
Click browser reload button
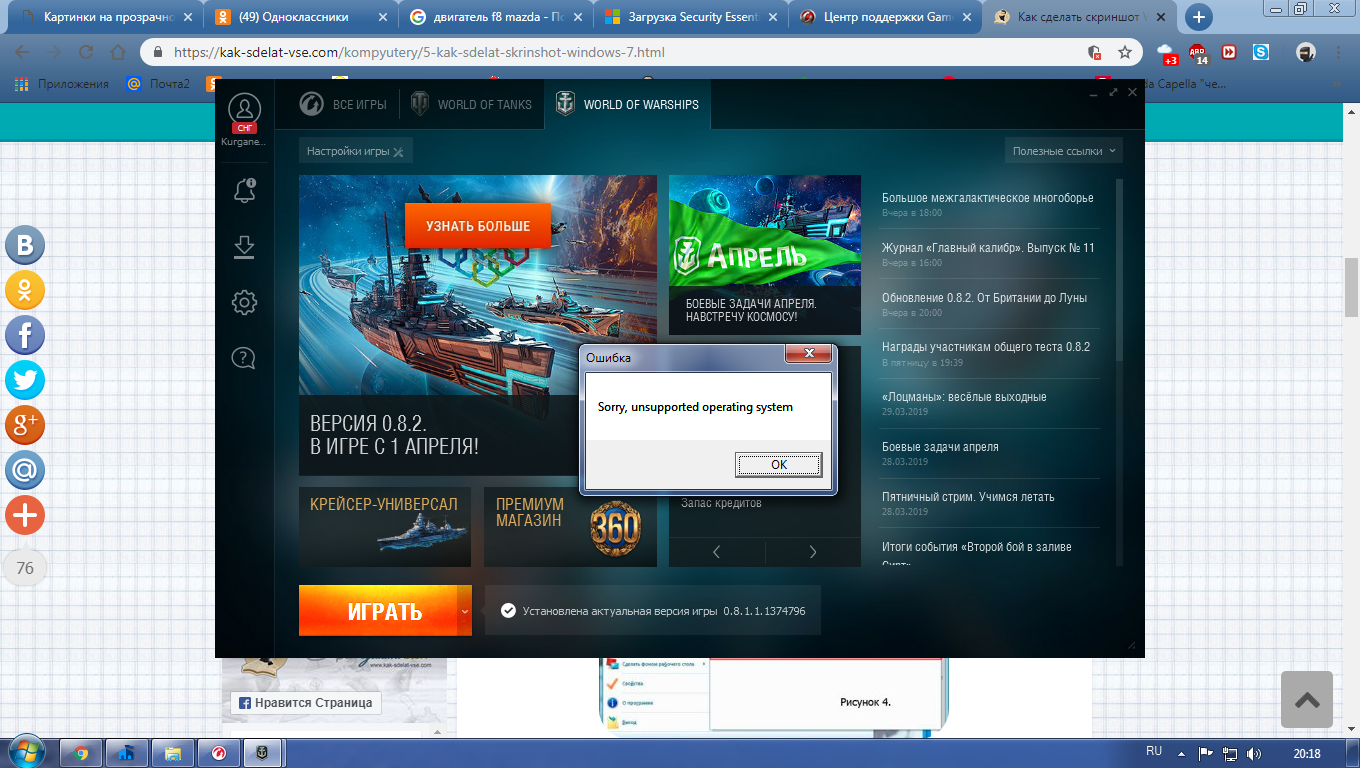click(x=86, y=52)
